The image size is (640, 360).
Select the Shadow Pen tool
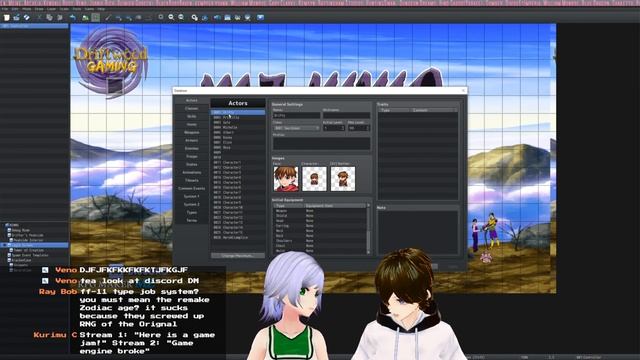point(149,18)
